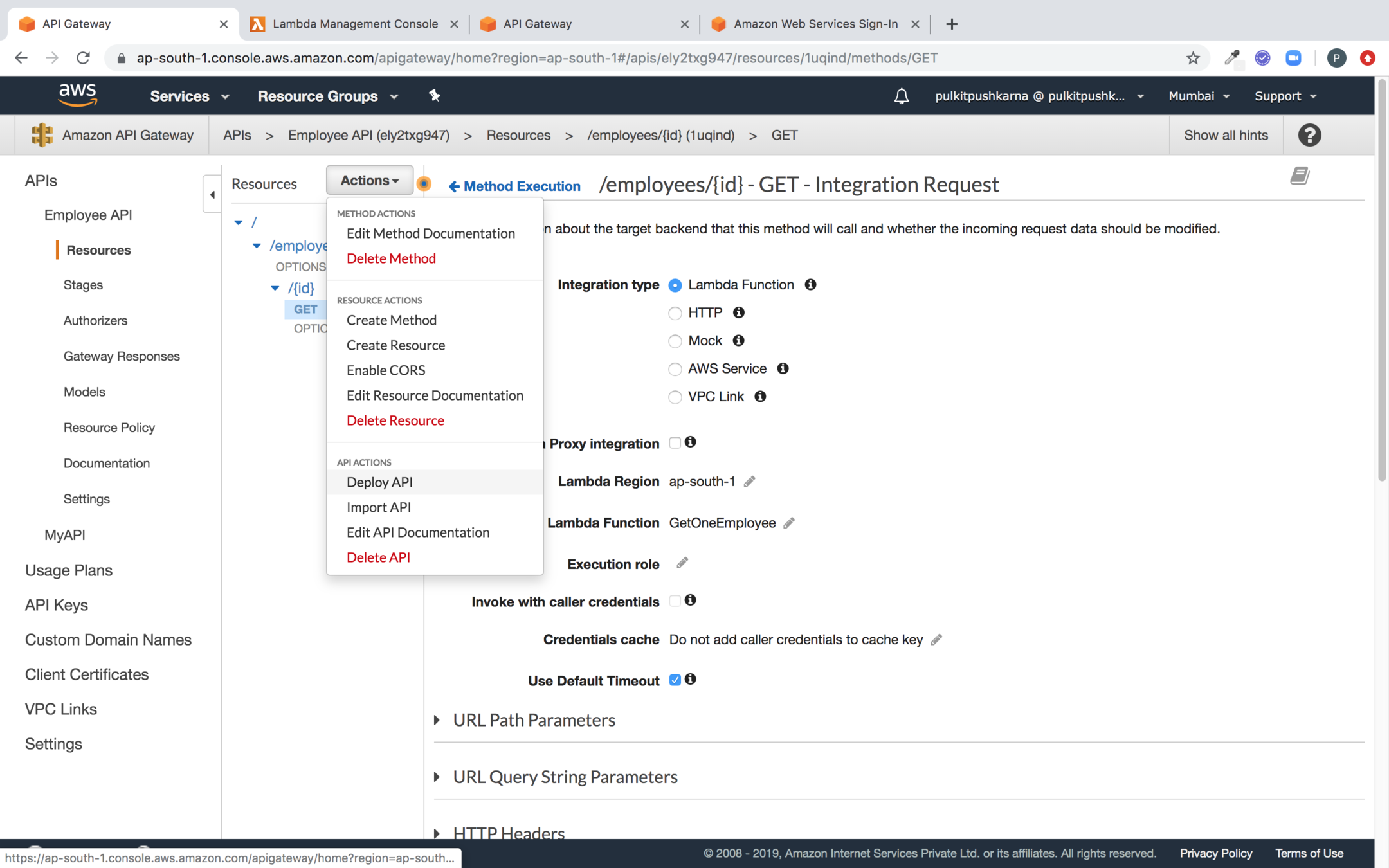Click the edit pencil next to Lambda Region
Viewport: 1389px width, 868px height.
coord(749,482)
